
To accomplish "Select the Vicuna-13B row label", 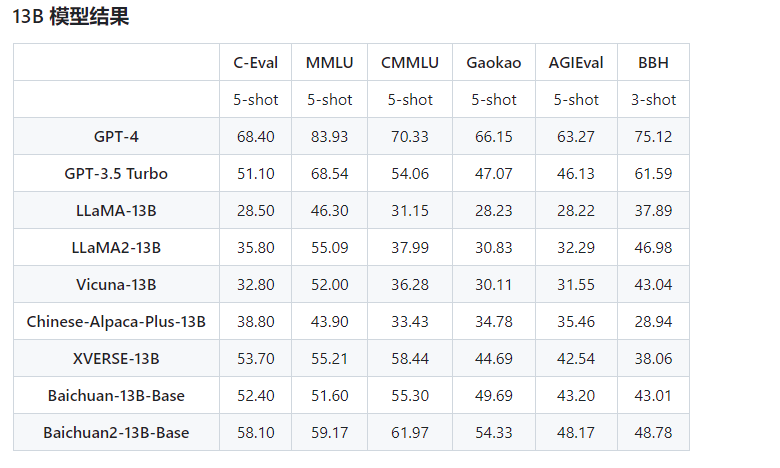I will pos(116,284).
